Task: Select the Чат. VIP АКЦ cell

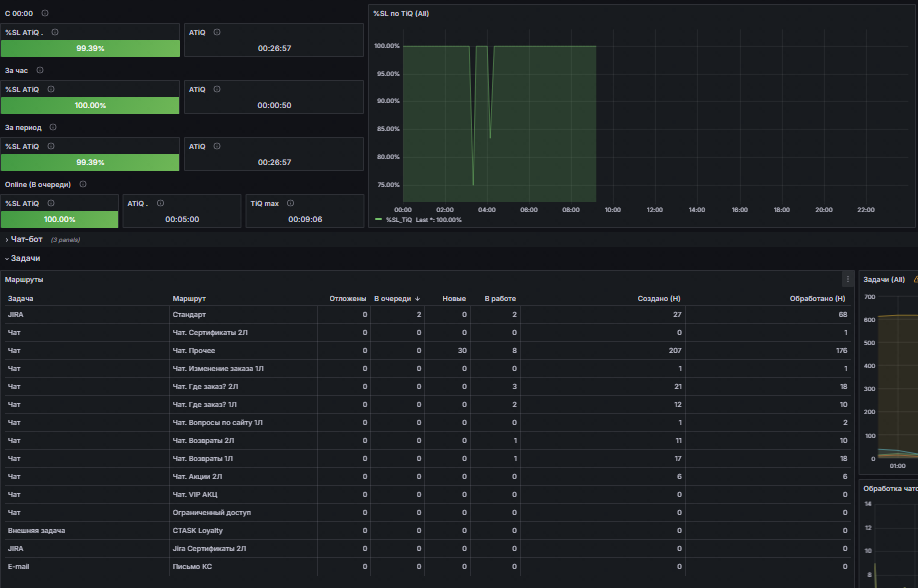Action: pyautogui.click(x=244, y=494)
